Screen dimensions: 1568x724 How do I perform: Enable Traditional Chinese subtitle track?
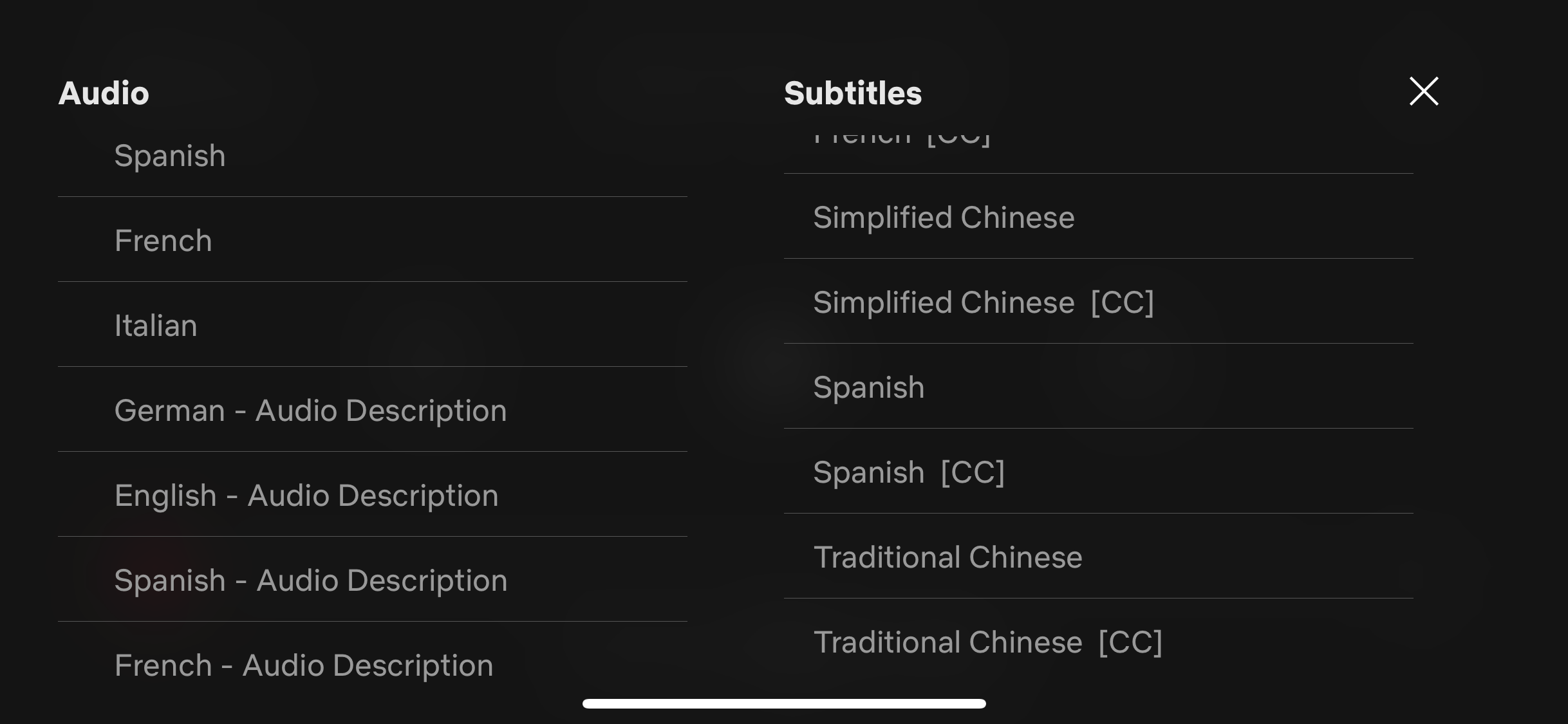pos(947,556)
